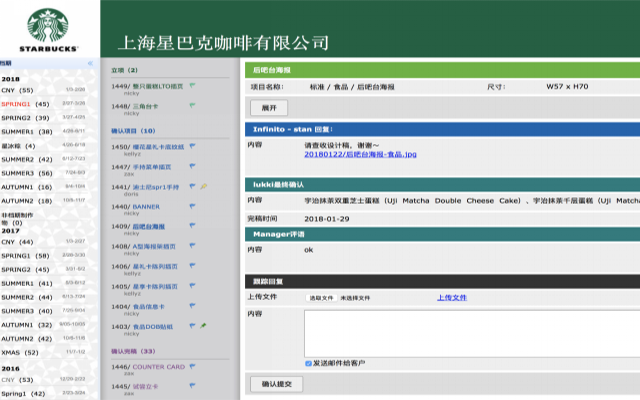Collapse the left sidebar with double-chevron

90,63
